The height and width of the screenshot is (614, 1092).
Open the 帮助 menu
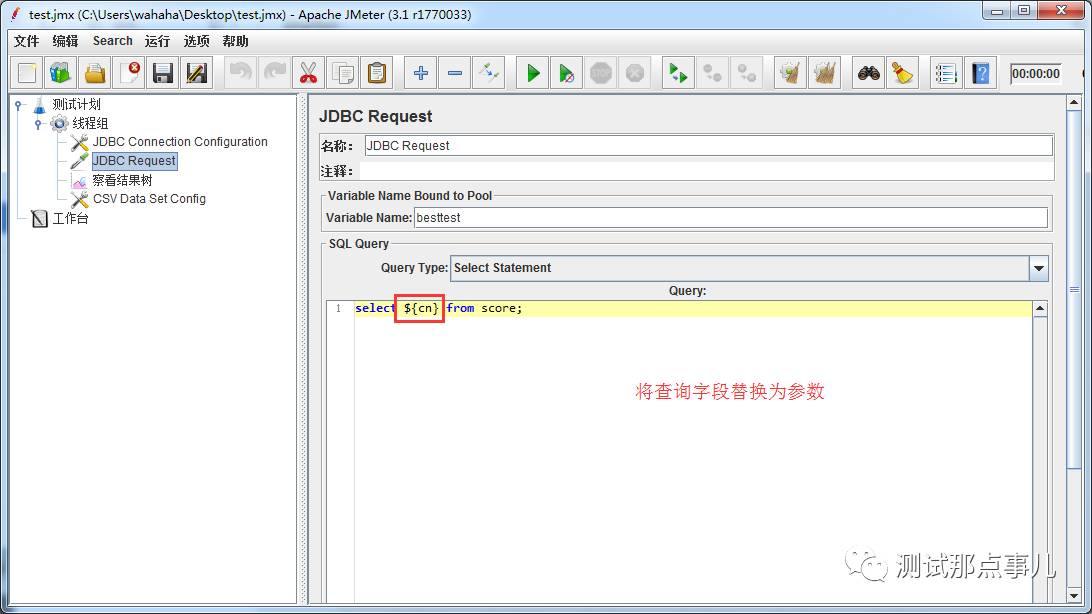click(235, 41)
